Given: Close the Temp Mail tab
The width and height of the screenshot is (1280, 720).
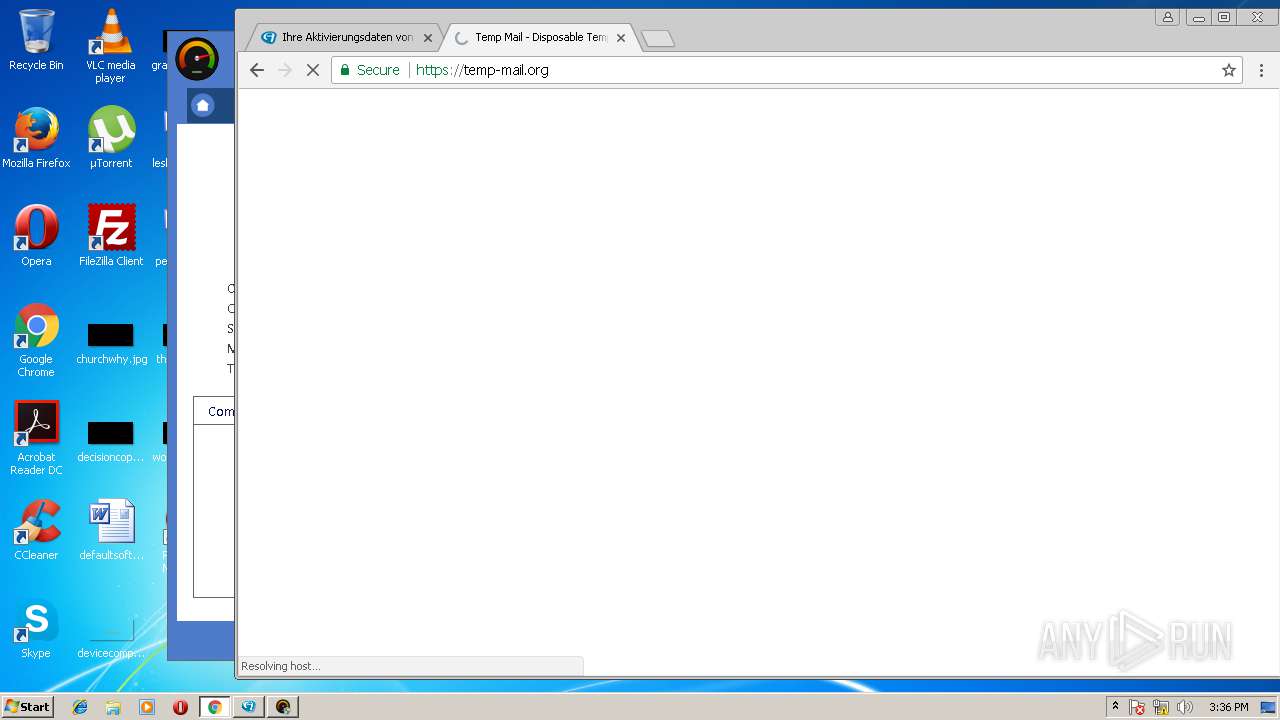Looking at the screenshot, I should (621, 38).
